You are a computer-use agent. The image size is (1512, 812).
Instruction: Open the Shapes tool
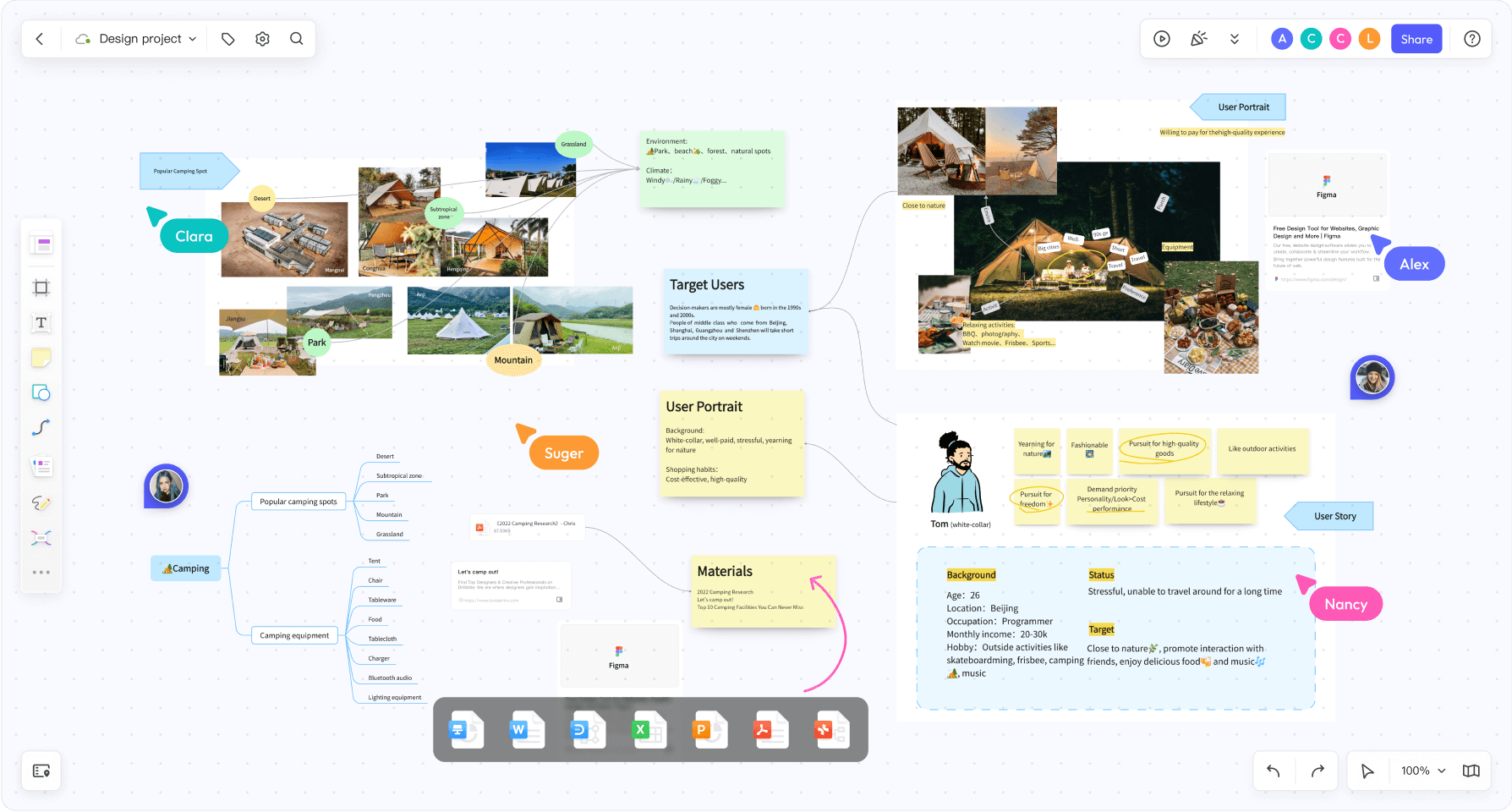click(x=41, y=392)
